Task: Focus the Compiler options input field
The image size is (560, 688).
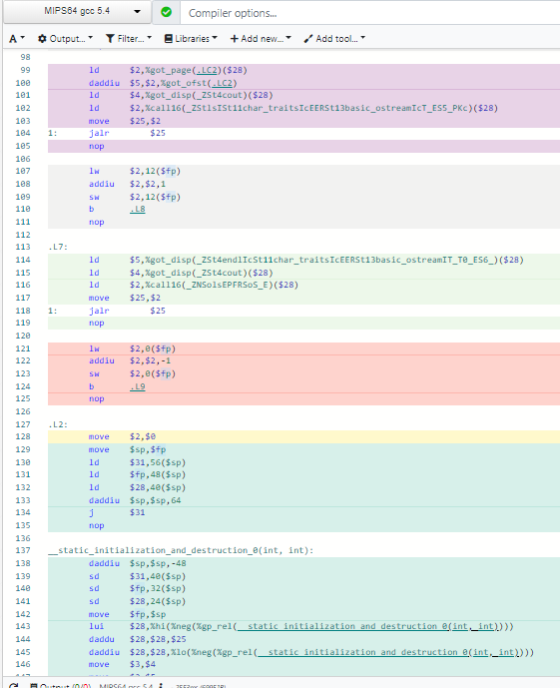Action: tap(370, 13)
